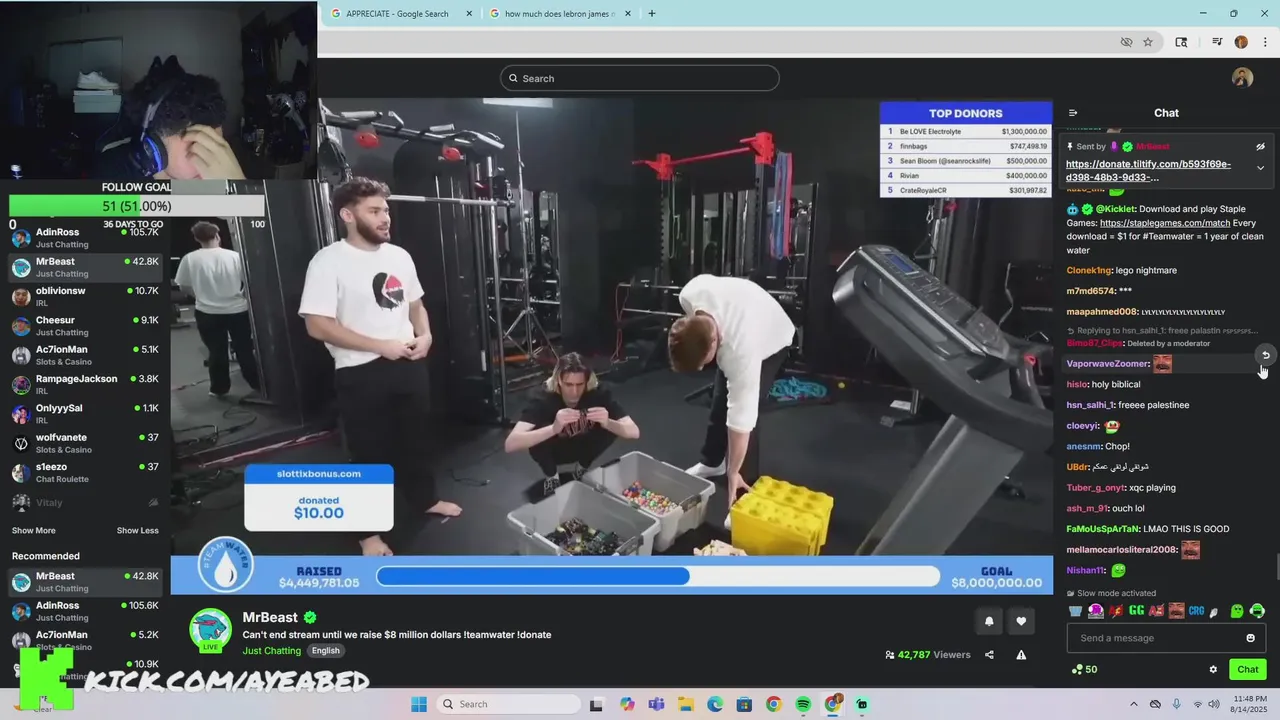Select the green headset emote
Screen dimensions: 1280x720
click(1257, 611)
